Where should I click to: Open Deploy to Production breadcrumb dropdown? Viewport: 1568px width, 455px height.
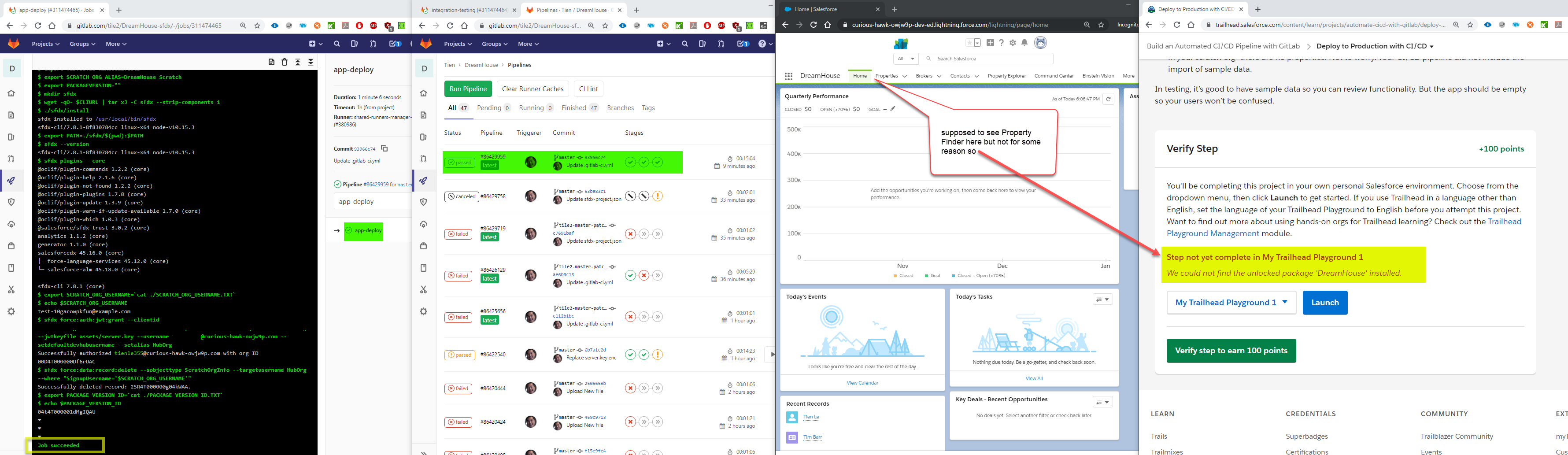coord(1375,46)
